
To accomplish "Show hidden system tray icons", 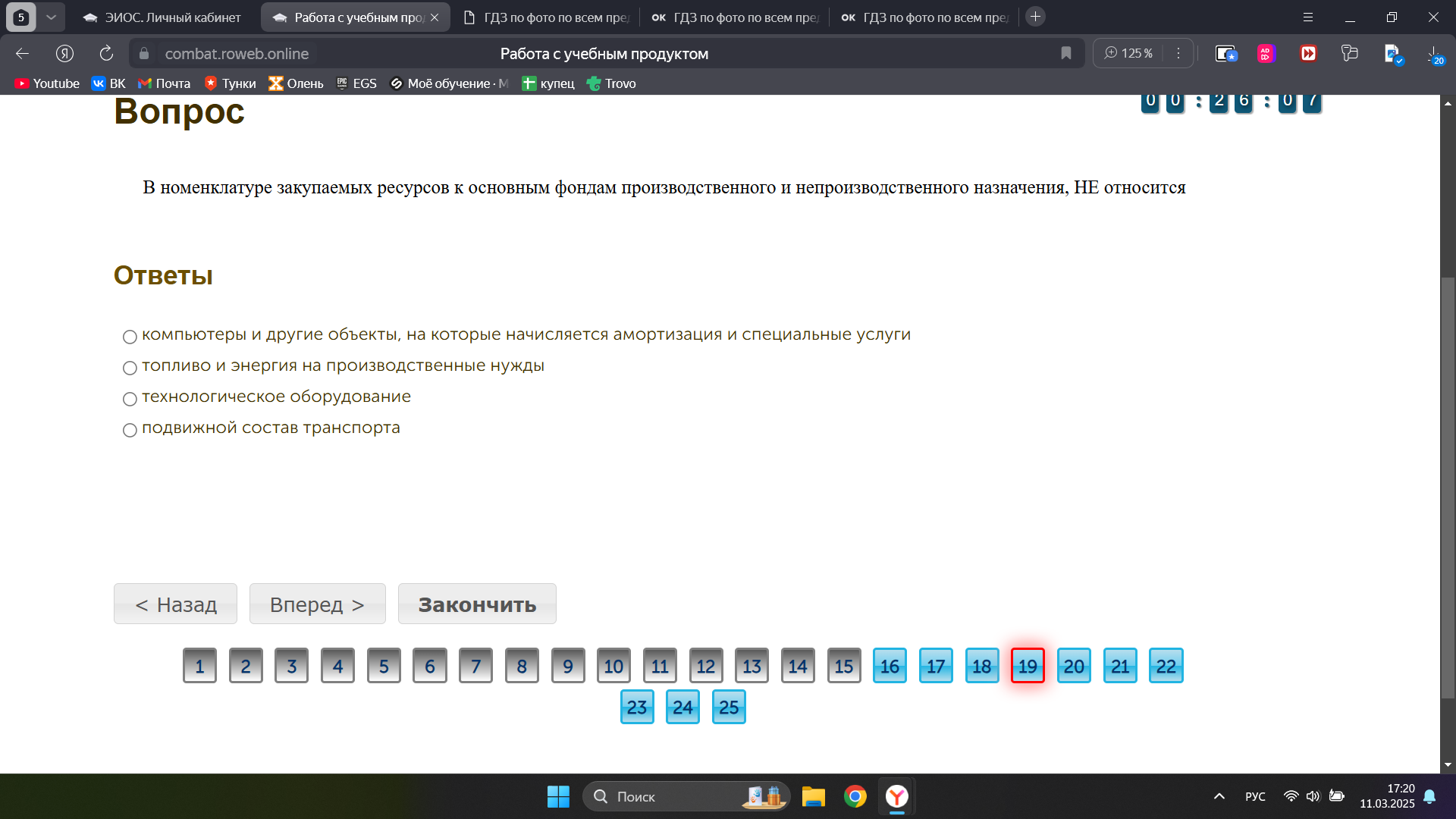I will pyautogui.click(x=1219, y=796).
